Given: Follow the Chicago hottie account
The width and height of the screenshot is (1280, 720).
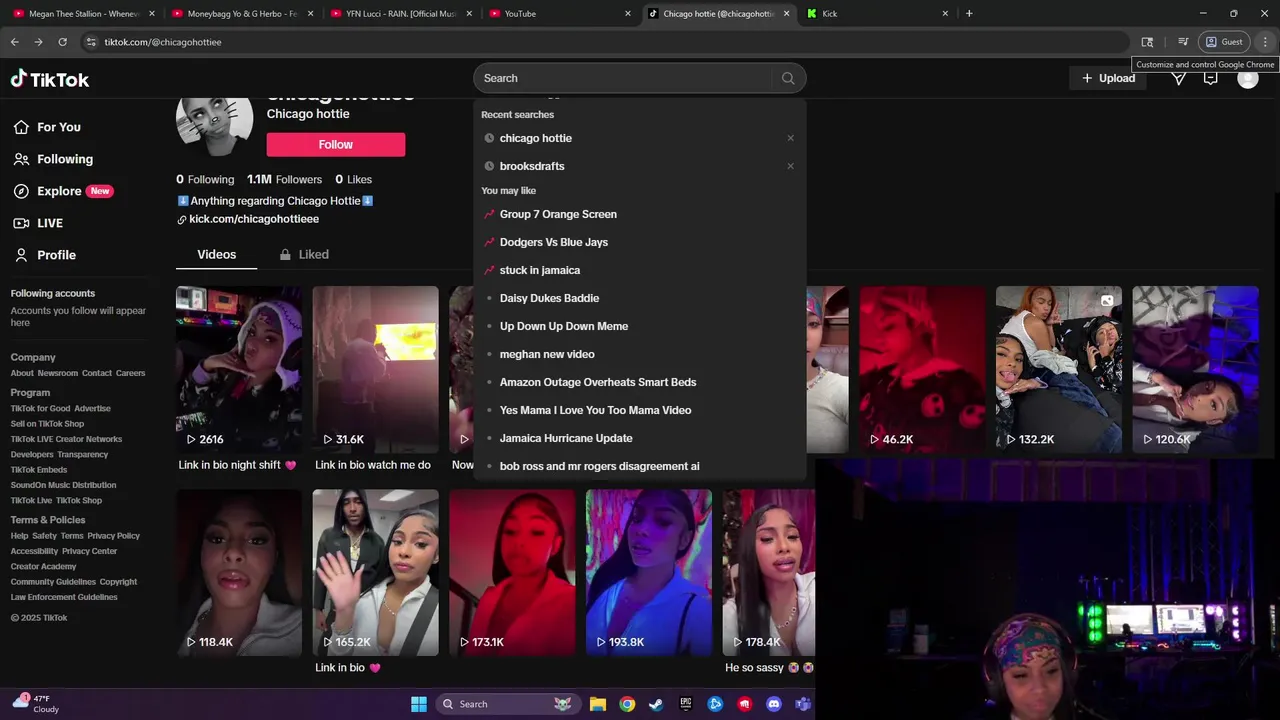Looking at the screenshot, I should pos(336,145).
